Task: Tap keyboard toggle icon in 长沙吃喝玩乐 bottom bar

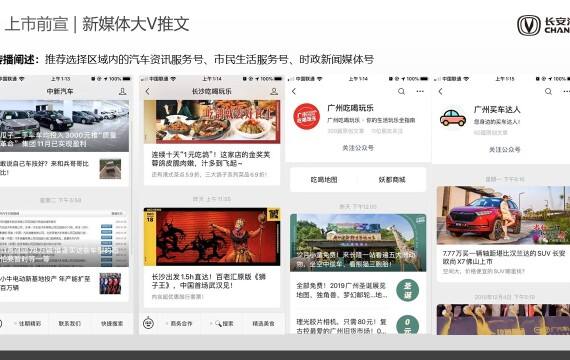Action: coord(148,323)
